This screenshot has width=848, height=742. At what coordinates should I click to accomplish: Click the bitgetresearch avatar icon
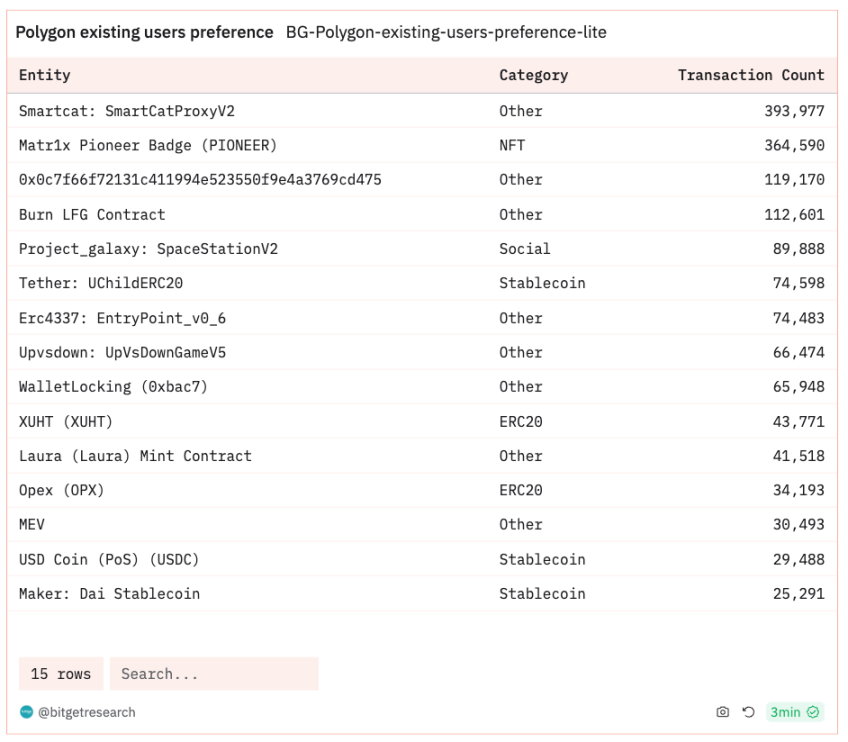26,712
